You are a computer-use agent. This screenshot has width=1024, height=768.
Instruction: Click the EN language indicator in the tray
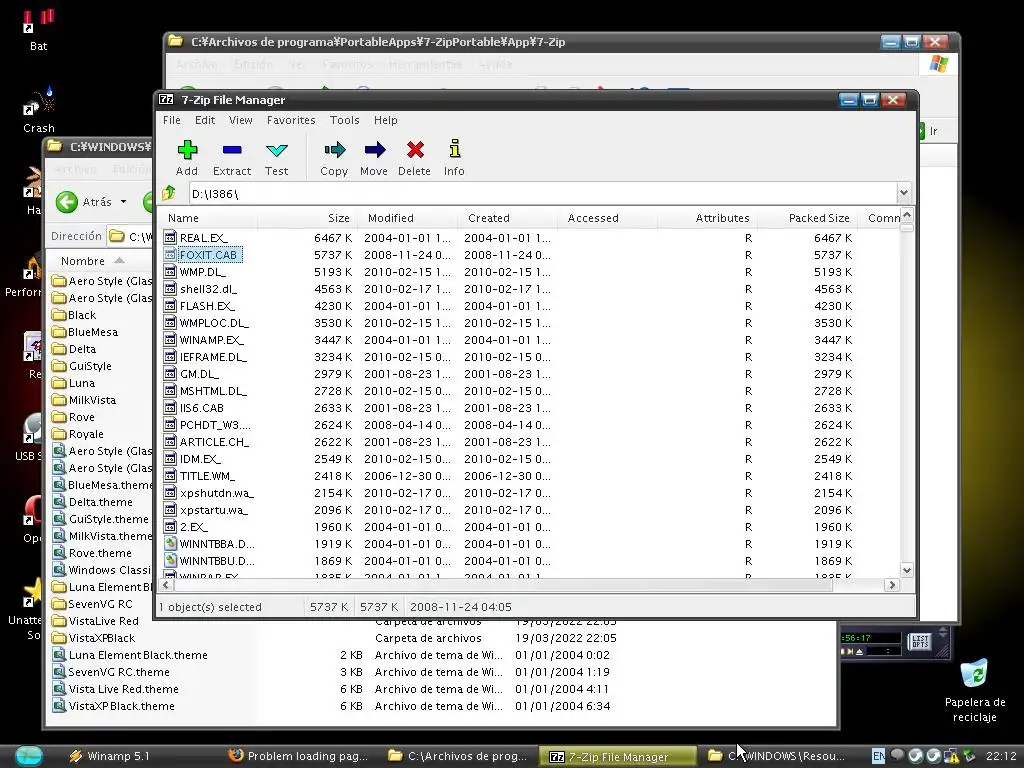point(878,756)
